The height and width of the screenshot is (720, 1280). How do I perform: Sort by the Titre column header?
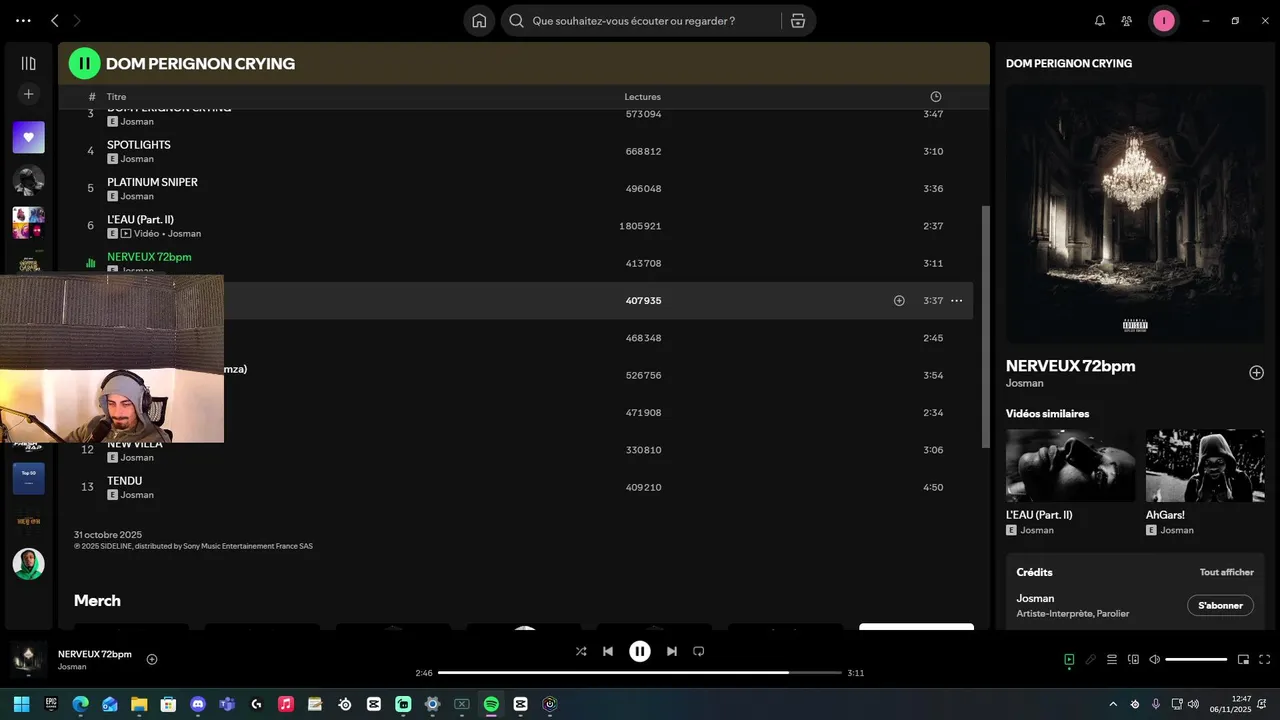point(116,97)
